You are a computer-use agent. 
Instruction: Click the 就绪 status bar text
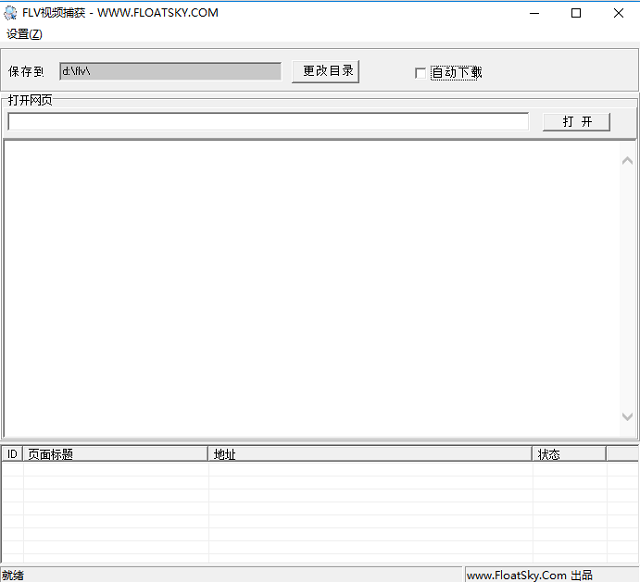(14, 575)
